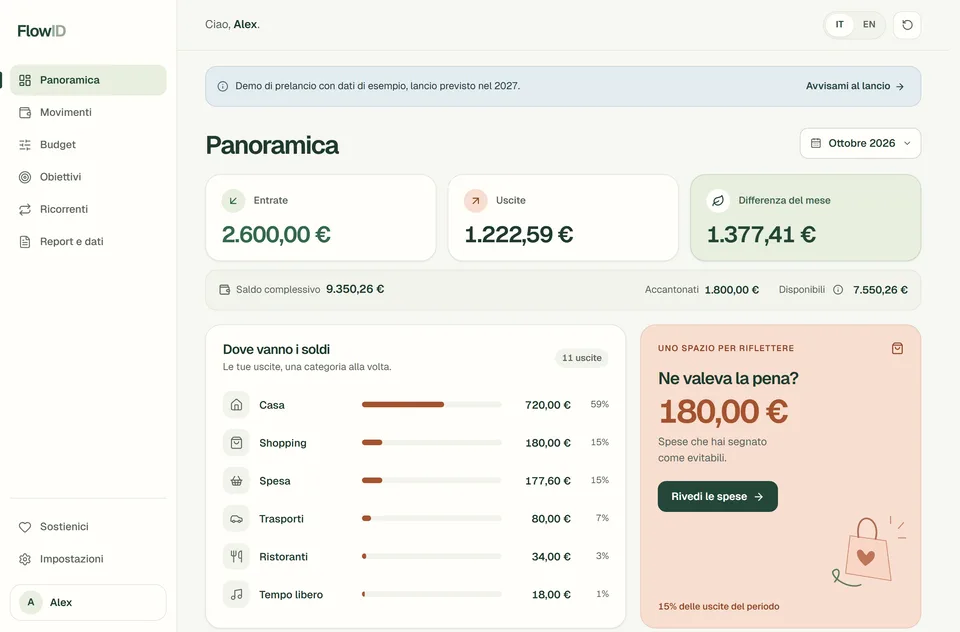This screenshot has height=632, width=960.
Task: Click the Differenza del mese card
Action: pos(806,218)
